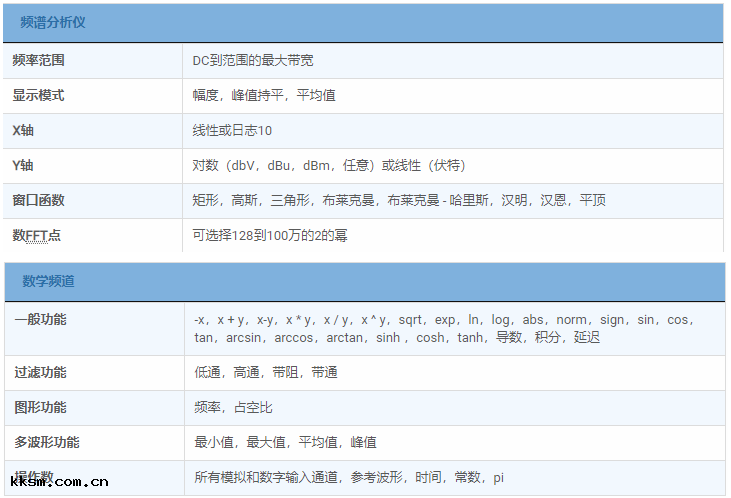Select the 频率范围 row label
Viewport: 731px width, 498px height.
39,60
